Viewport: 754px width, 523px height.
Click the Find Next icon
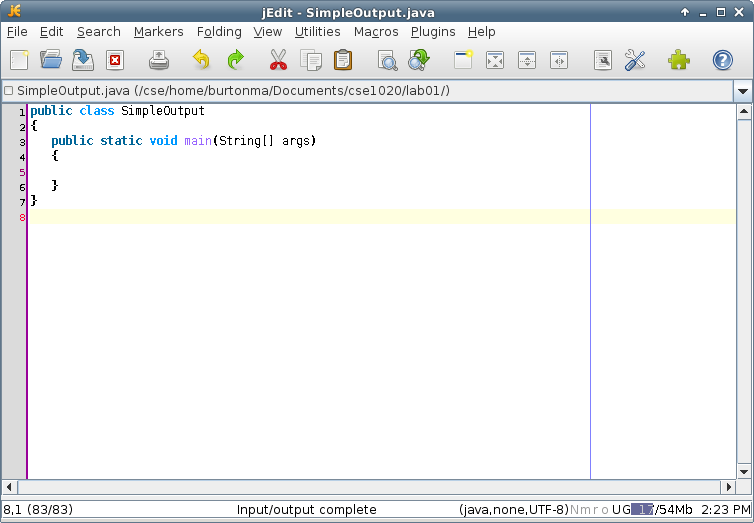point(419,60)
